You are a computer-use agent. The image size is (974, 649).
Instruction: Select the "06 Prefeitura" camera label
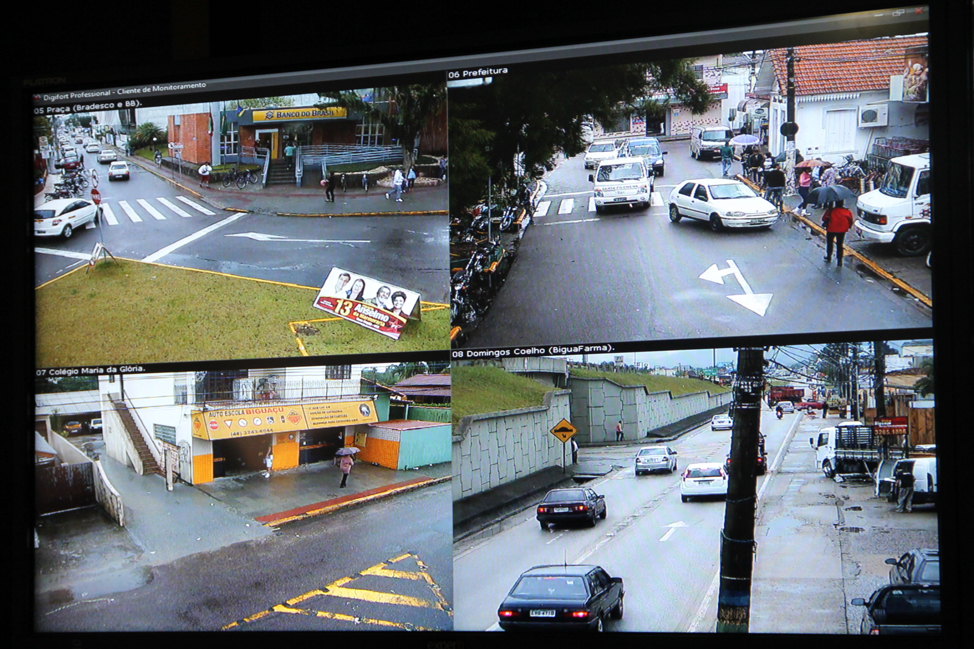click(479, 73)
